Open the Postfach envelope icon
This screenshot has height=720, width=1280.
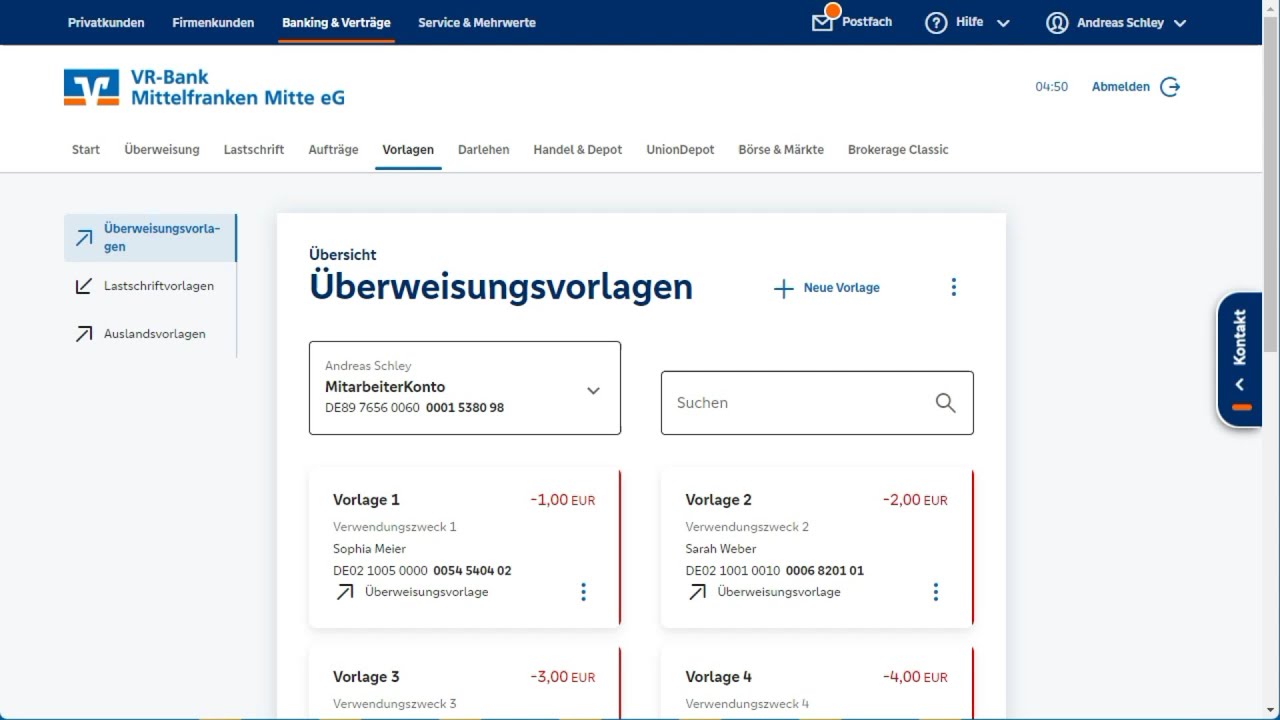pyautogui.click(x=822, y=22)
